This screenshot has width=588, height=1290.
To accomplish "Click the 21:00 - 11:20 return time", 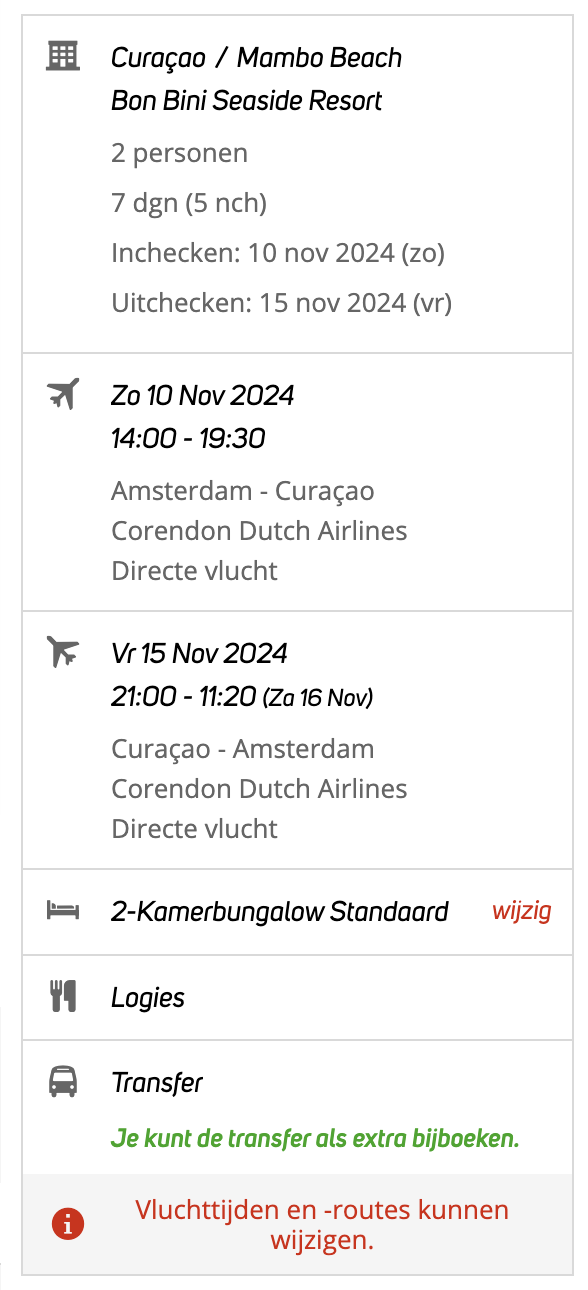I will tap(184, 696).
